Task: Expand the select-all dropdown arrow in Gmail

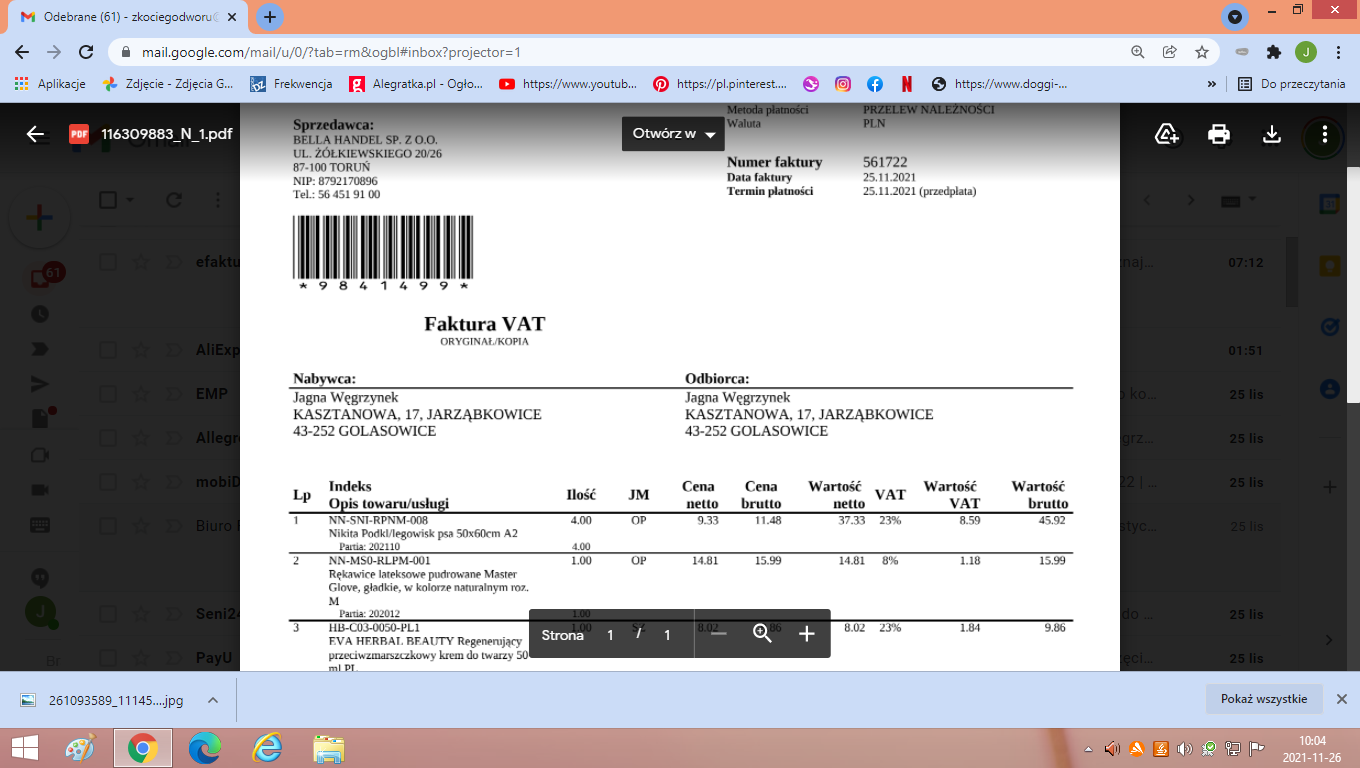Action: coord(130,200)
